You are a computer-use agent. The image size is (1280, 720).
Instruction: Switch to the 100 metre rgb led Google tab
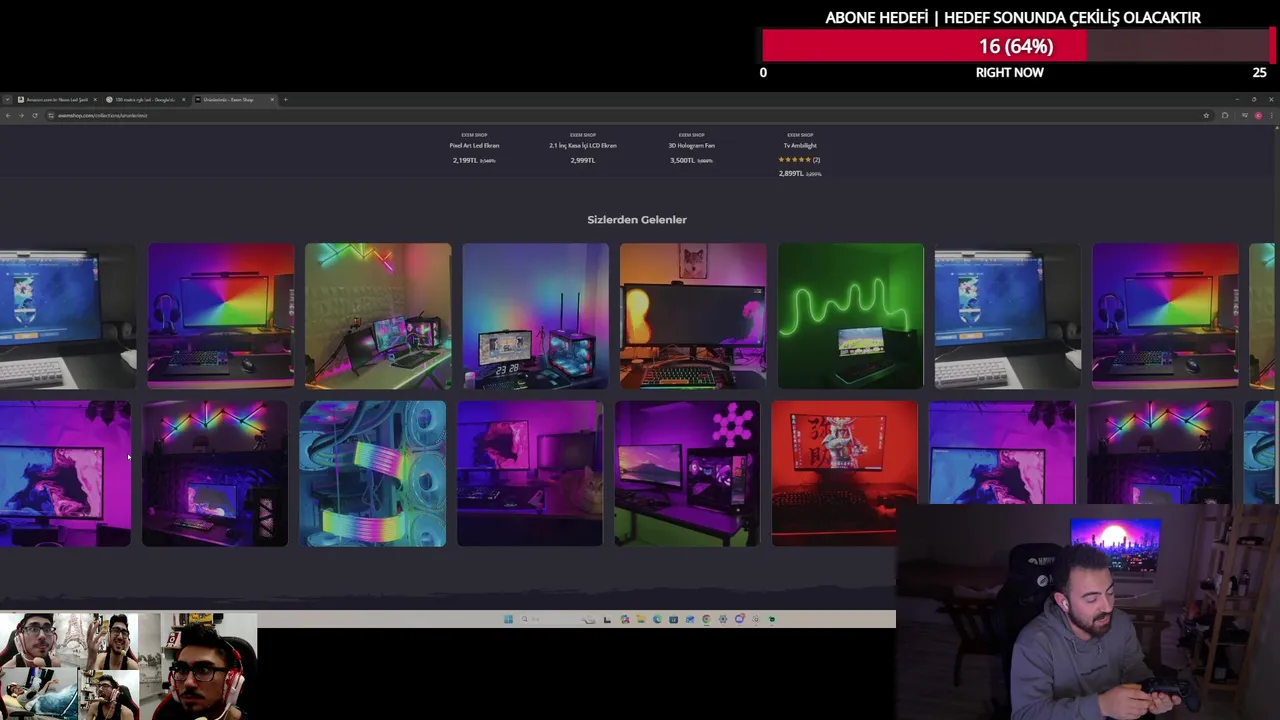click(x=142, y=99)
